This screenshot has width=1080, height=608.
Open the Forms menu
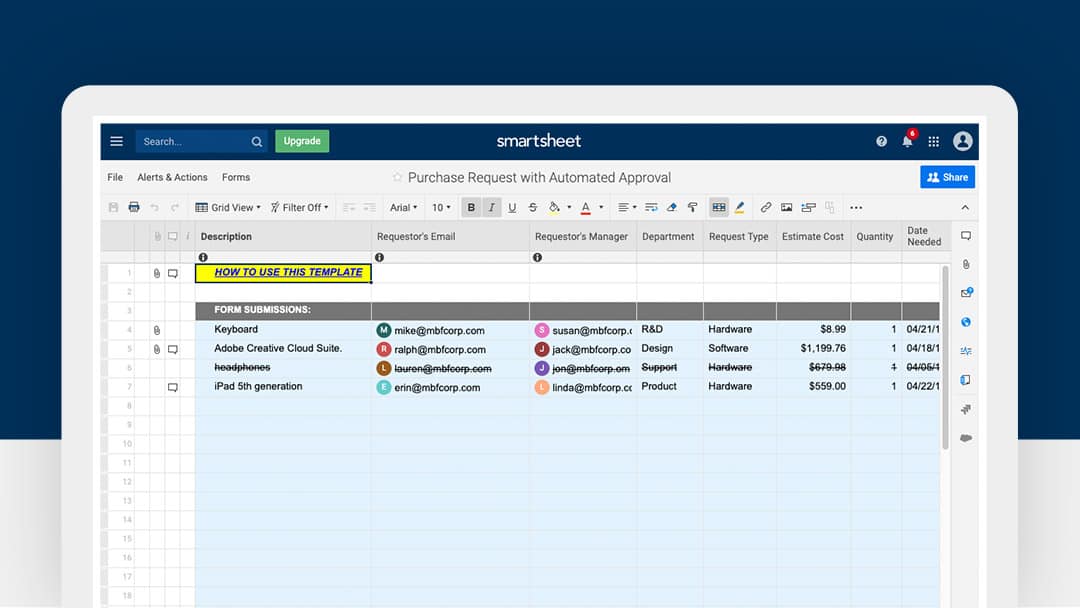[x=236, y=177]
